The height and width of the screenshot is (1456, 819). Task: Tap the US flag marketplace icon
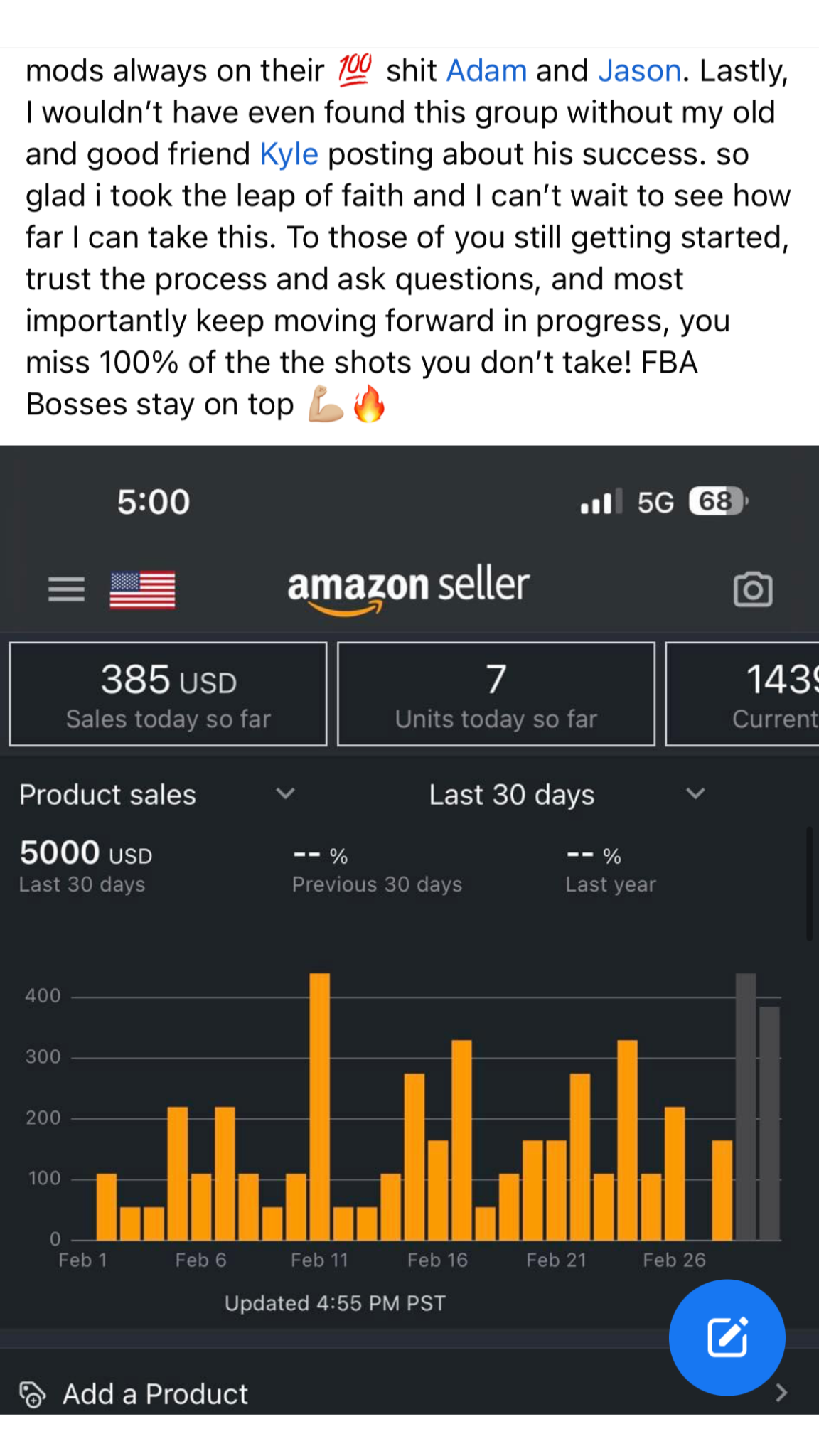point(142,590)
